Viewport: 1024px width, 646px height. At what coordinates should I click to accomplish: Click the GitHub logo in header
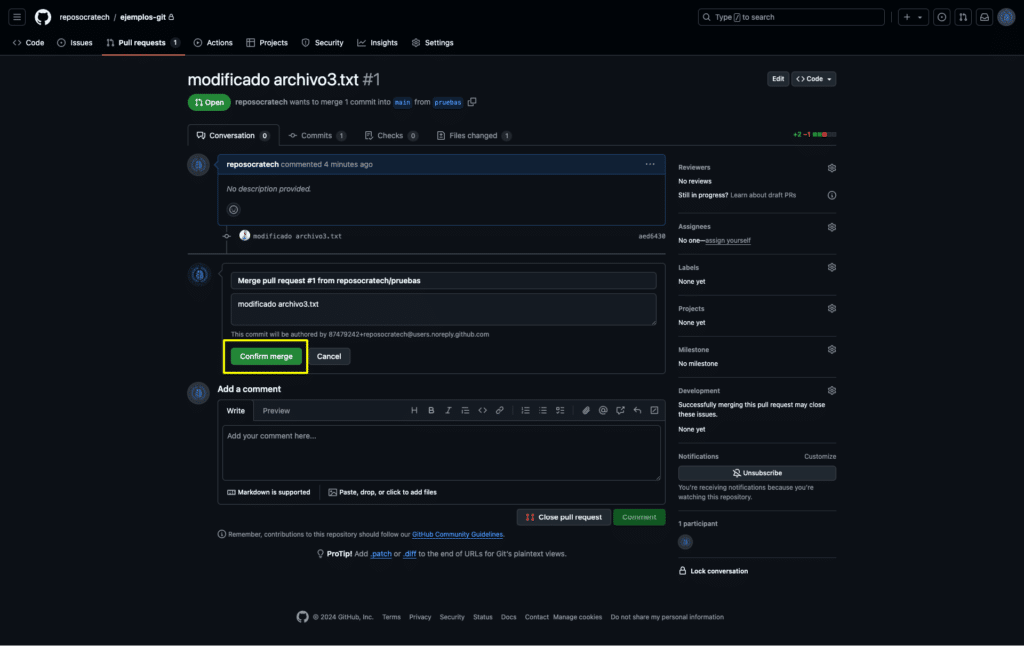(x=43, y=17)
